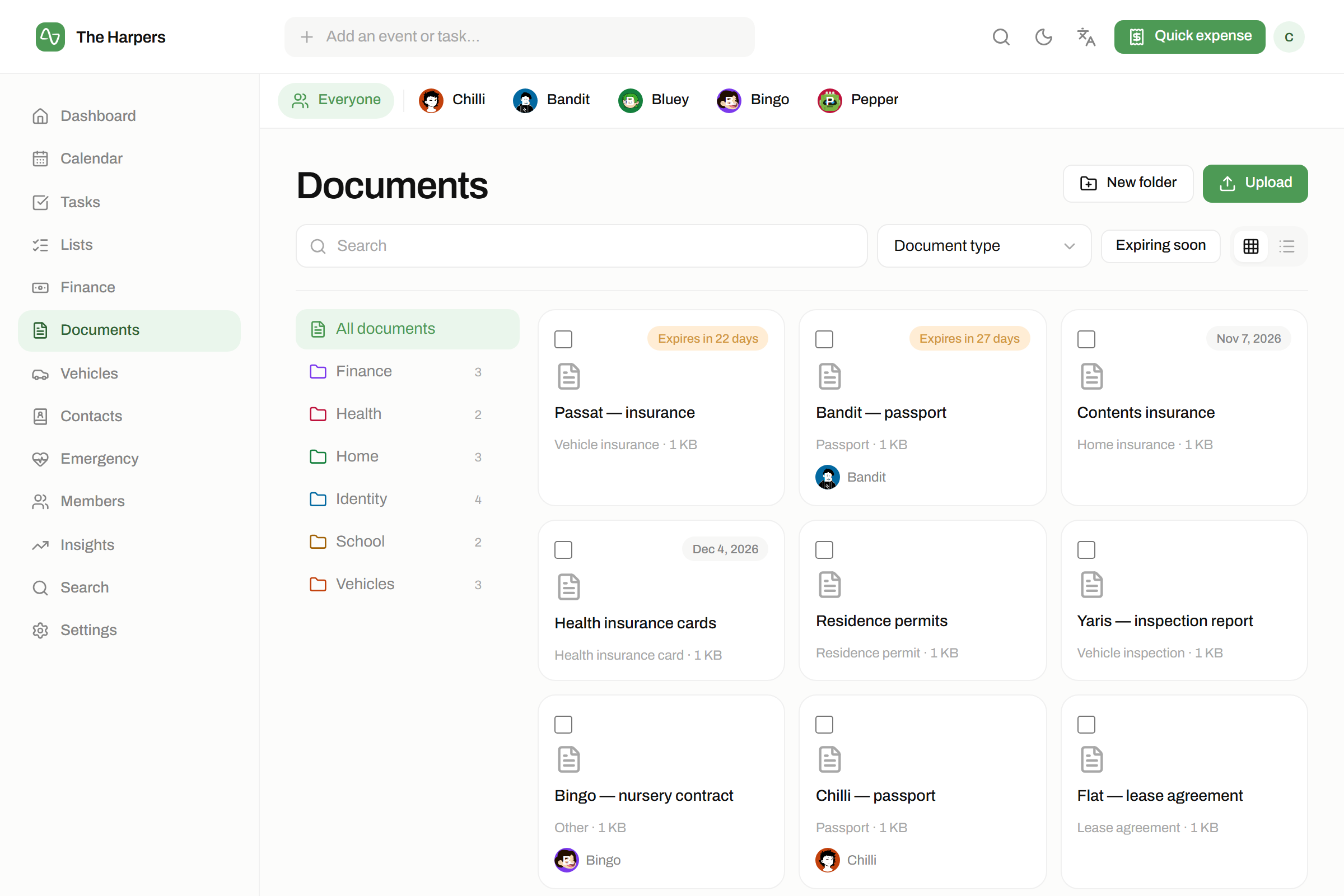Image resolution: width=1344 pixels, height=896 pixels.
Task: Select Bandit — passport checkbox
Action: (x=824, y=339)
